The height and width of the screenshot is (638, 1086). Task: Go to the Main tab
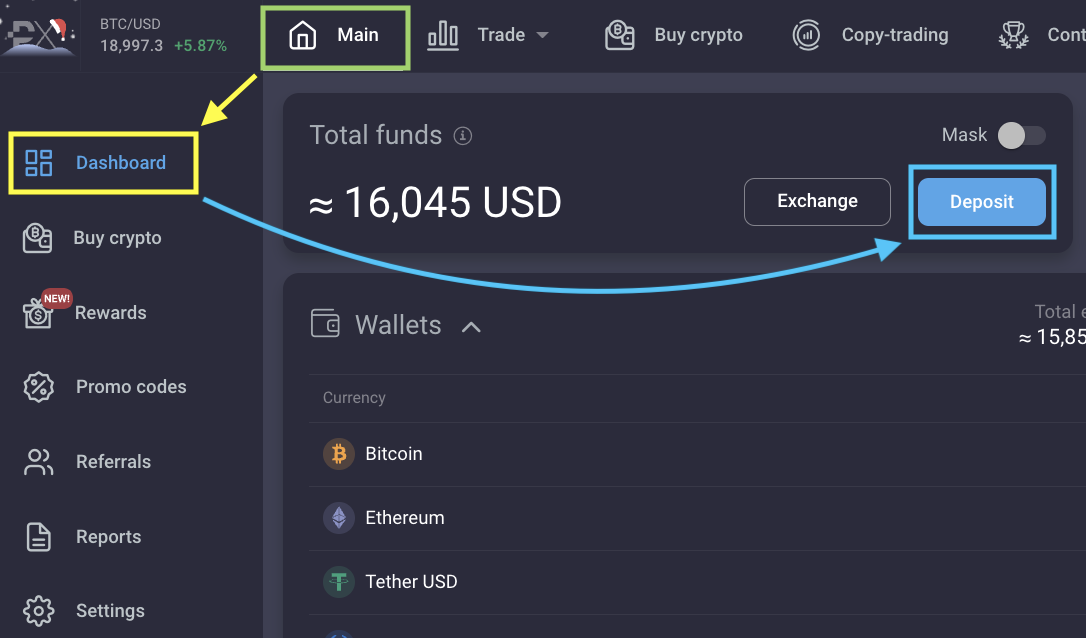[x=335, y=35]
